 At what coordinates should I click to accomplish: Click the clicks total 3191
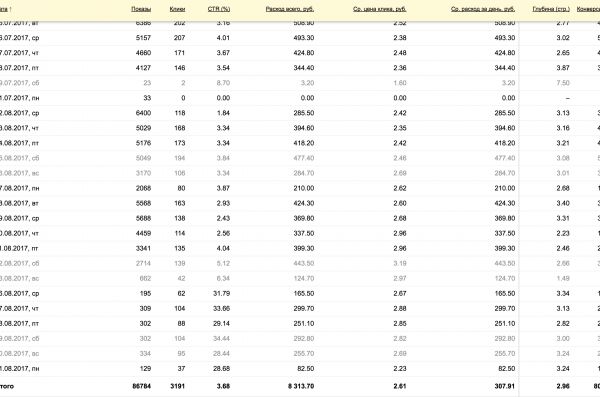pos(178,386)
